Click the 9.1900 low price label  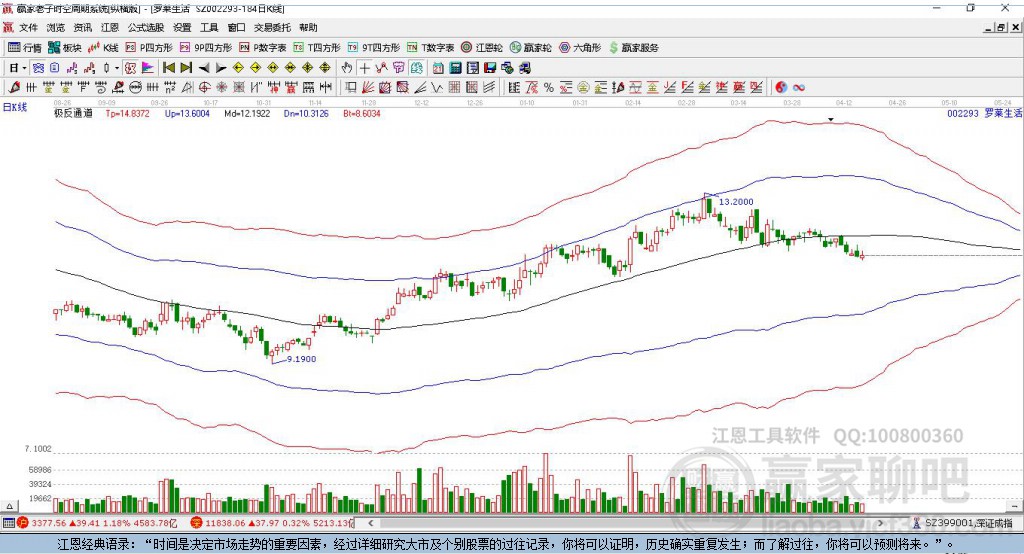coord(302,359)
